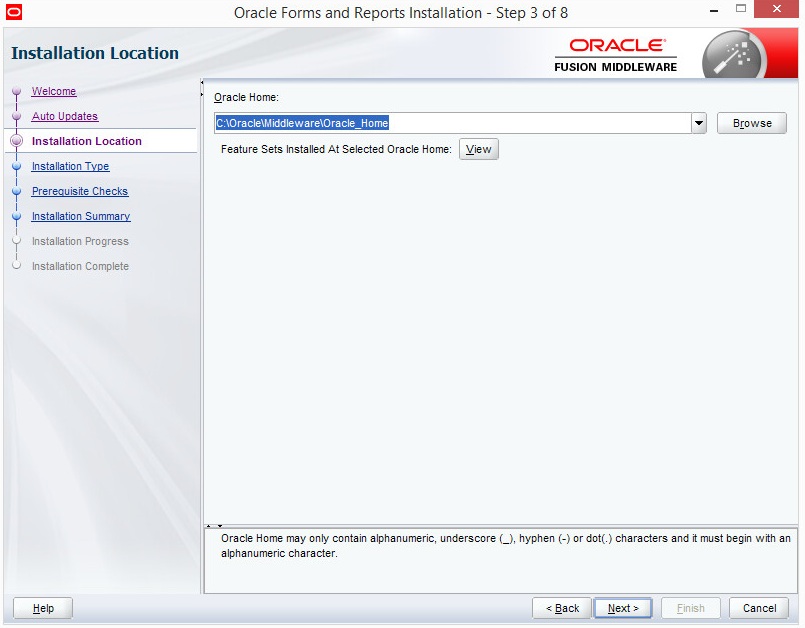Image resolution: width=805 pixels, height=628 pixels.
Task: Cancel the installation
Action: tap(759, 608)
